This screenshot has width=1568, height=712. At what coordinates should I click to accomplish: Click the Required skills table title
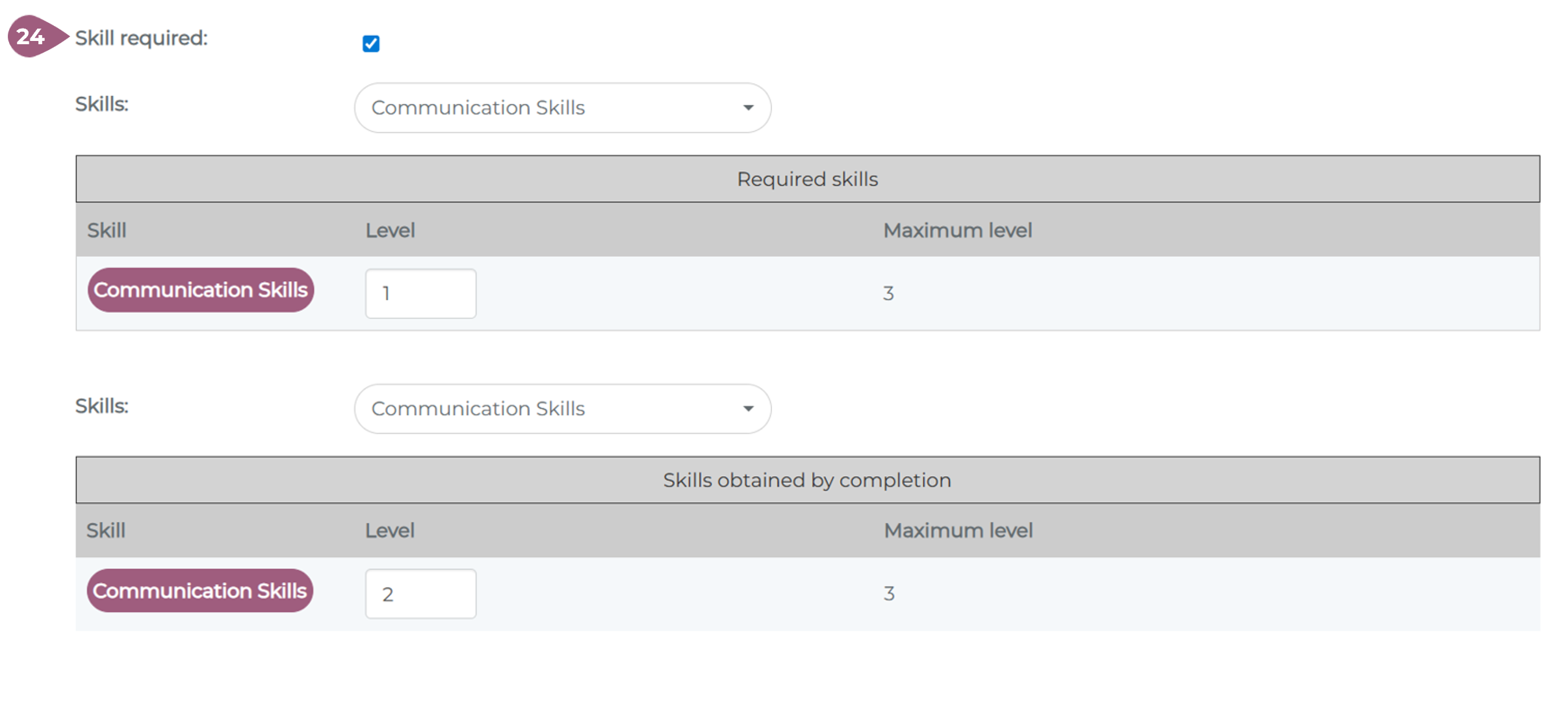coord(807,179)
